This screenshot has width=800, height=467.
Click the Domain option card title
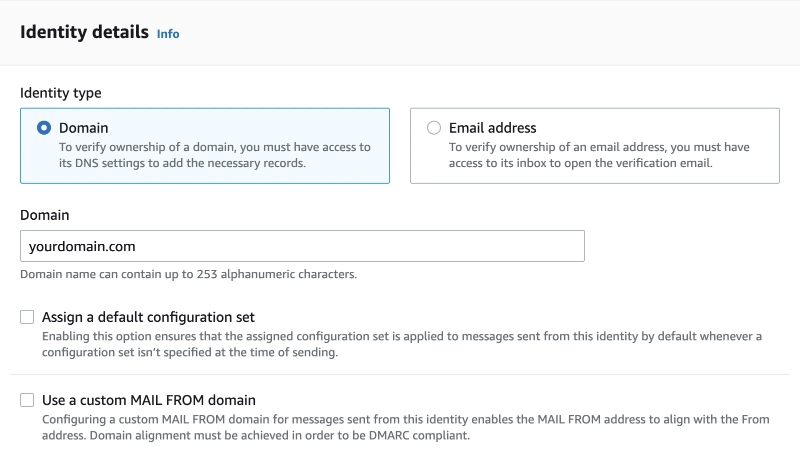pos(84,128)
